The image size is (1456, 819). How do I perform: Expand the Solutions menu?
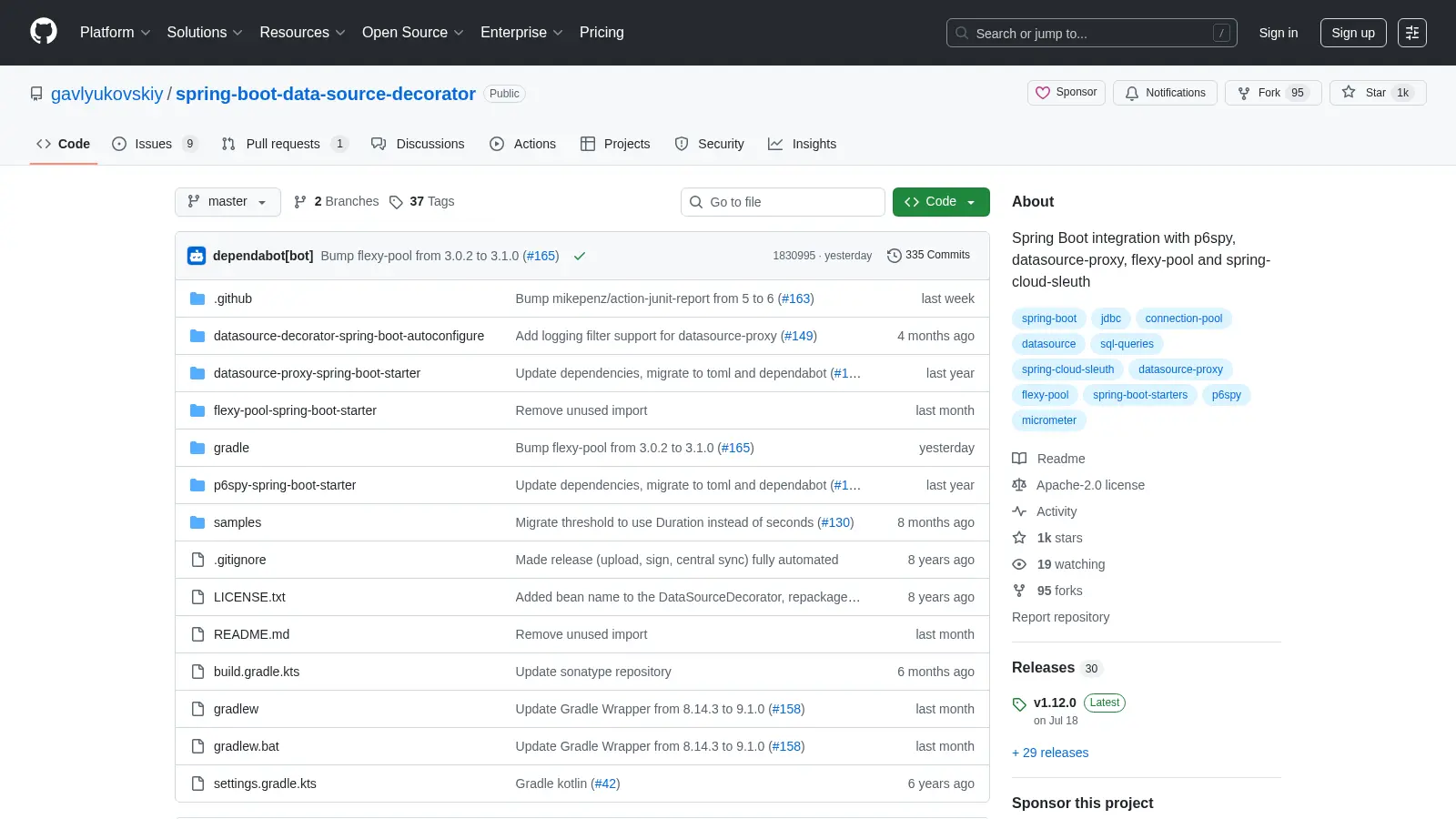pyautogui.click(x=205, y=33)
